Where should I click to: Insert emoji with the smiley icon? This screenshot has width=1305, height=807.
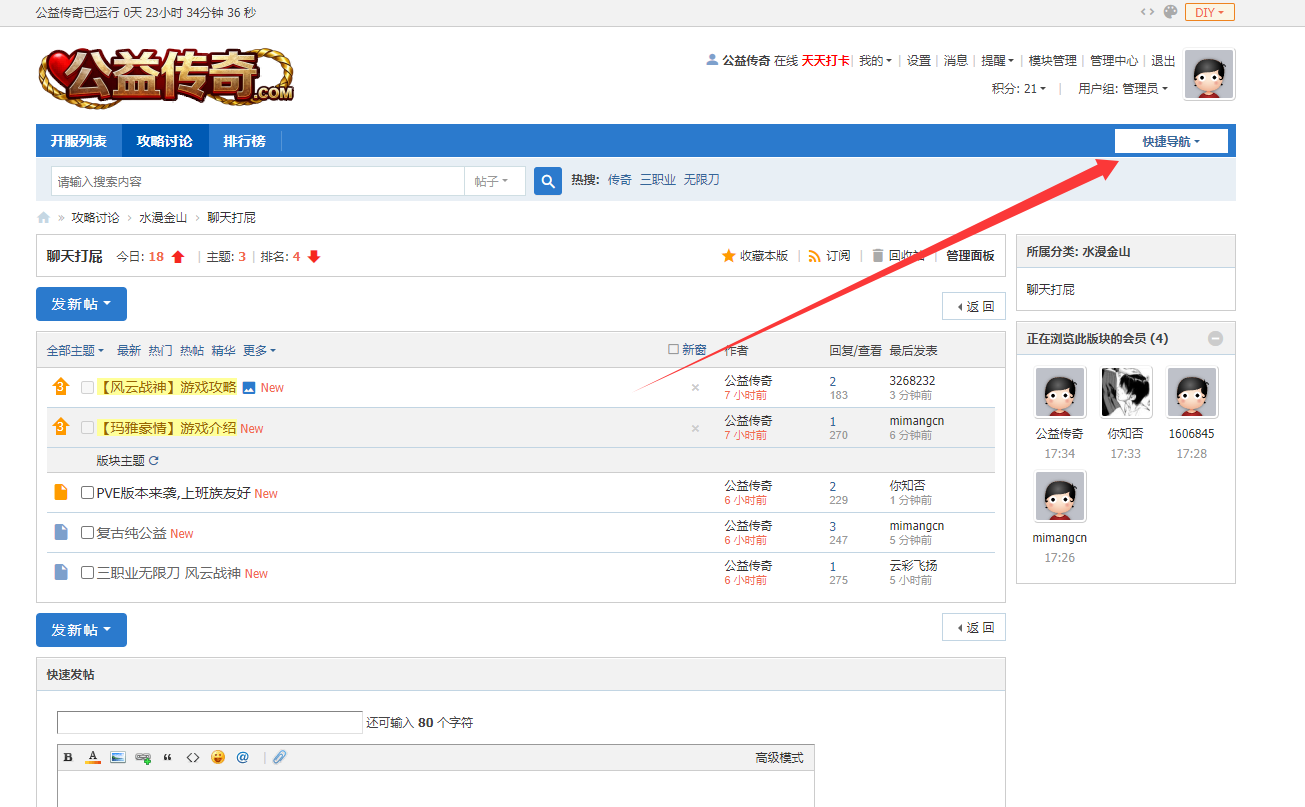[x=218, y=758]
